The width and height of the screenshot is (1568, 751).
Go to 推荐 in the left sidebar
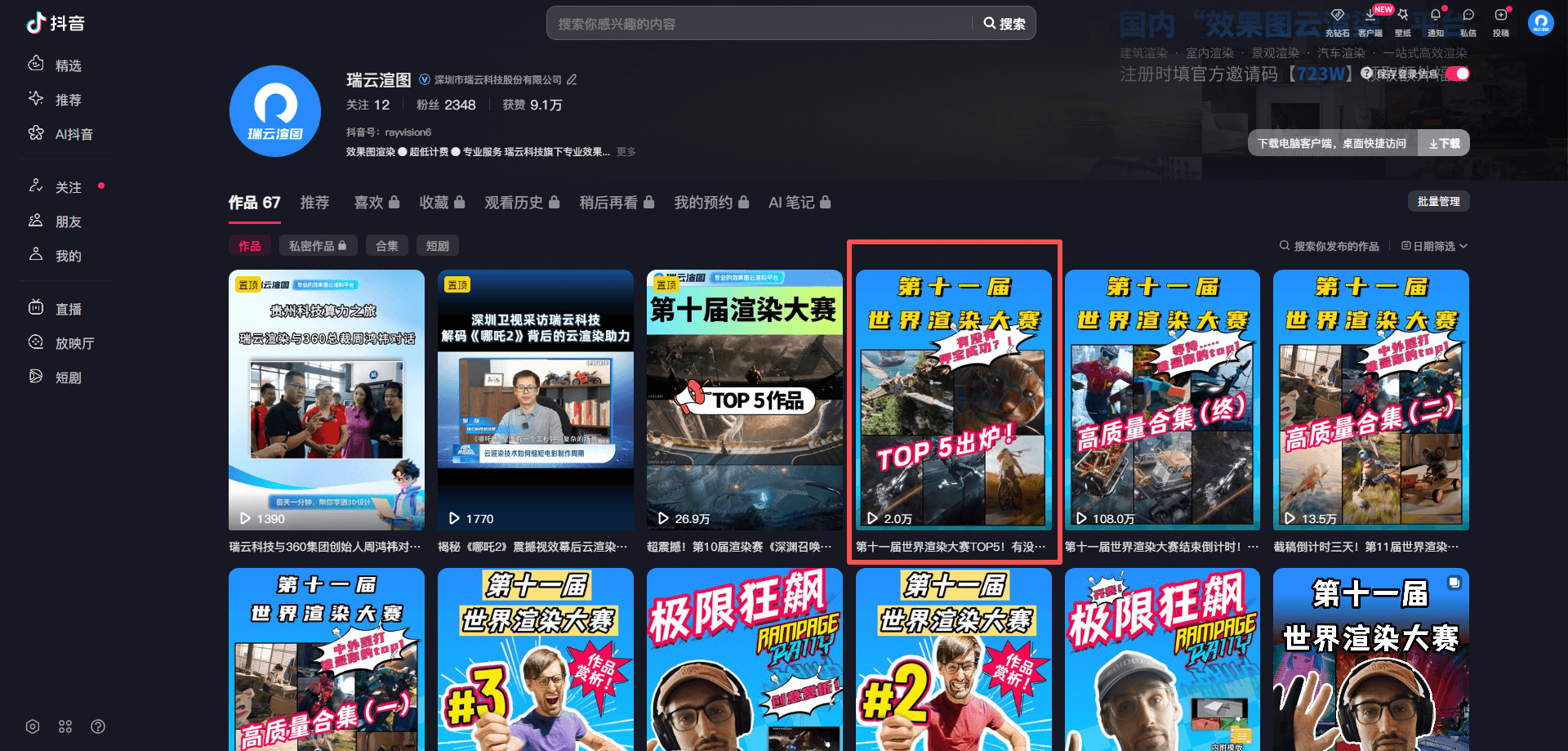[x=56, y=100]
